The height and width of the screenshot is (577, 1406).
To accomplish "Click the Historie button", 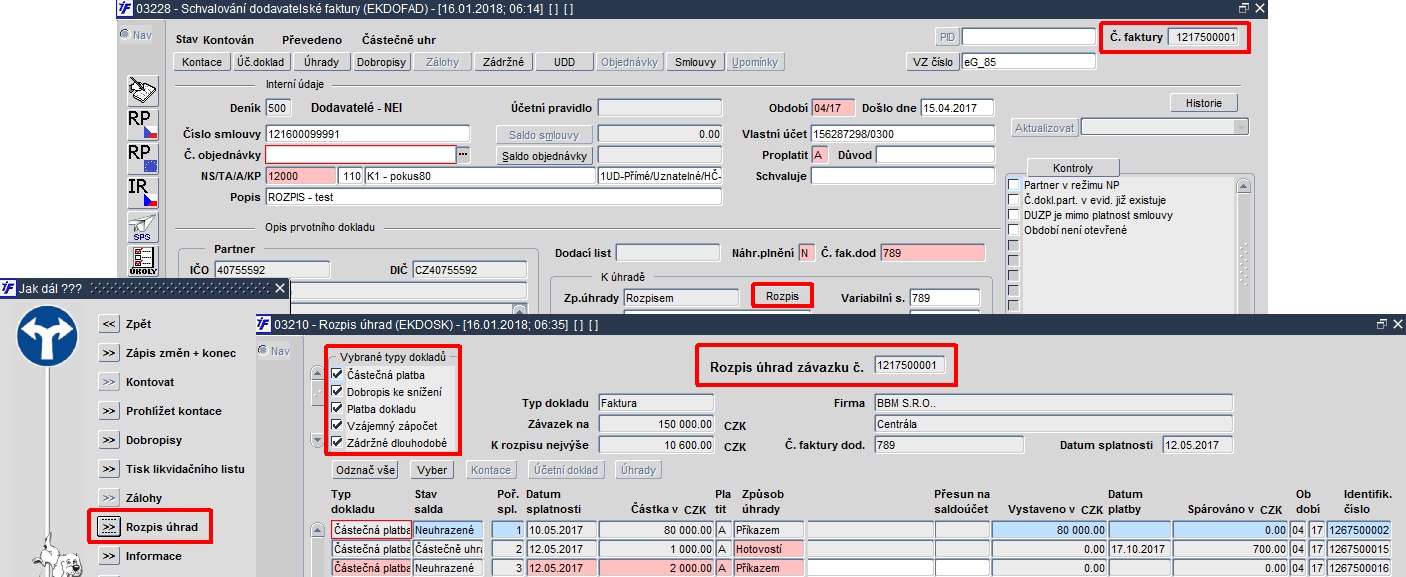I will (x=1204, y=103).
